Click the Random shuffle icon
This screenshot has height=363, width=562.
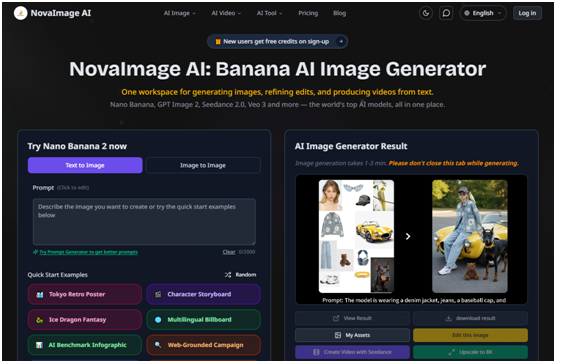(228, 274)
